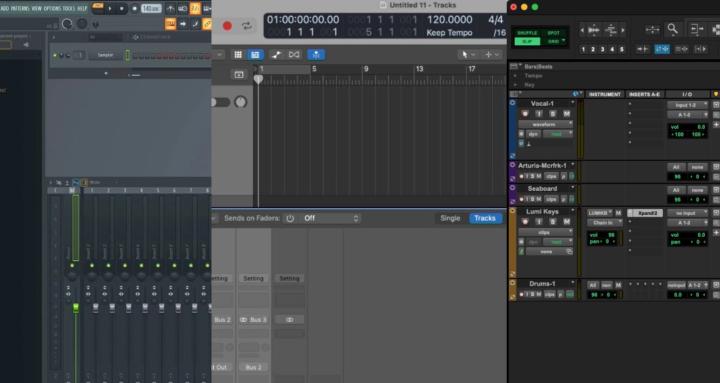Select Shuffle edit mode in Pro Tools
This screenshot has width=720, height=383.
point(527,33)
